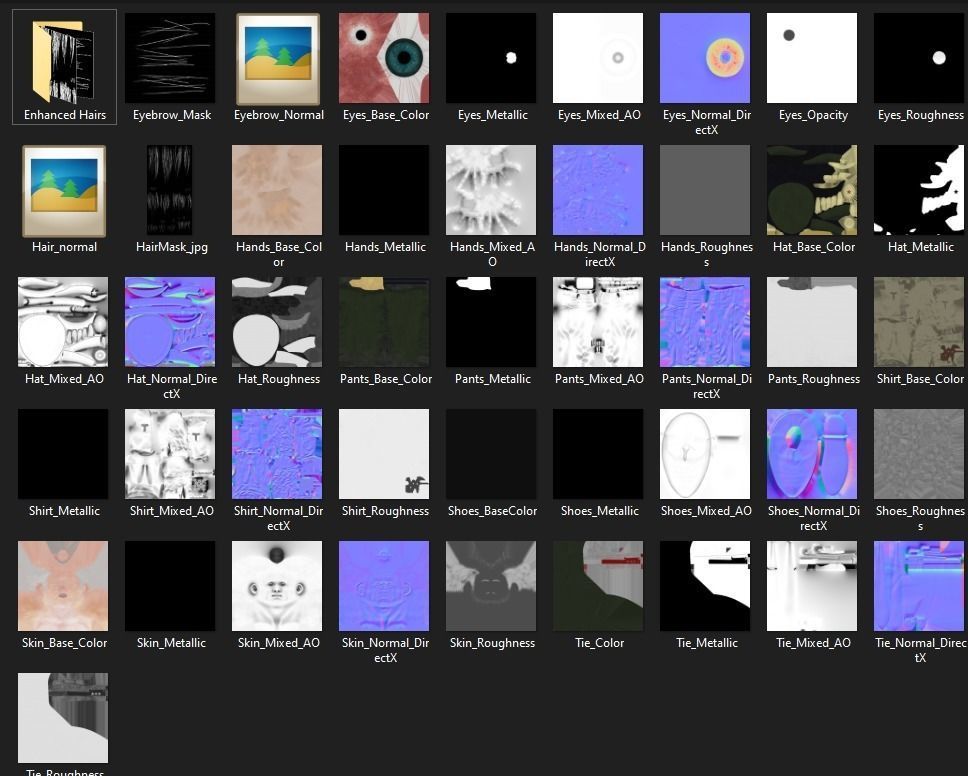Click the 'Pants_Roughness' file name label
This screenshot has height=776, width=968.
(814, 379)
